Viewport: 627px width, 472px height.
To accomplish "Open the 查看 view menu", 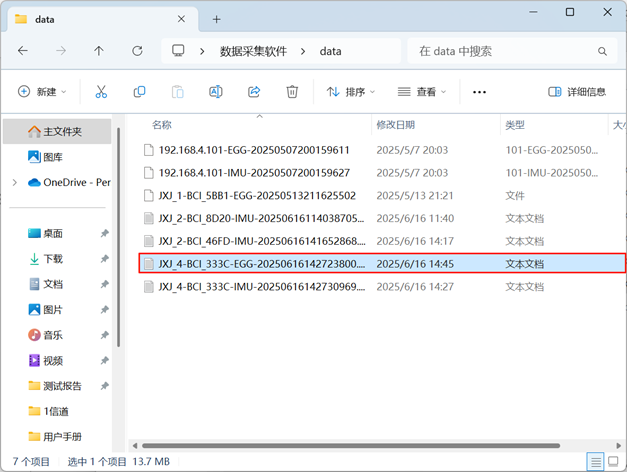I will [422, 92].
